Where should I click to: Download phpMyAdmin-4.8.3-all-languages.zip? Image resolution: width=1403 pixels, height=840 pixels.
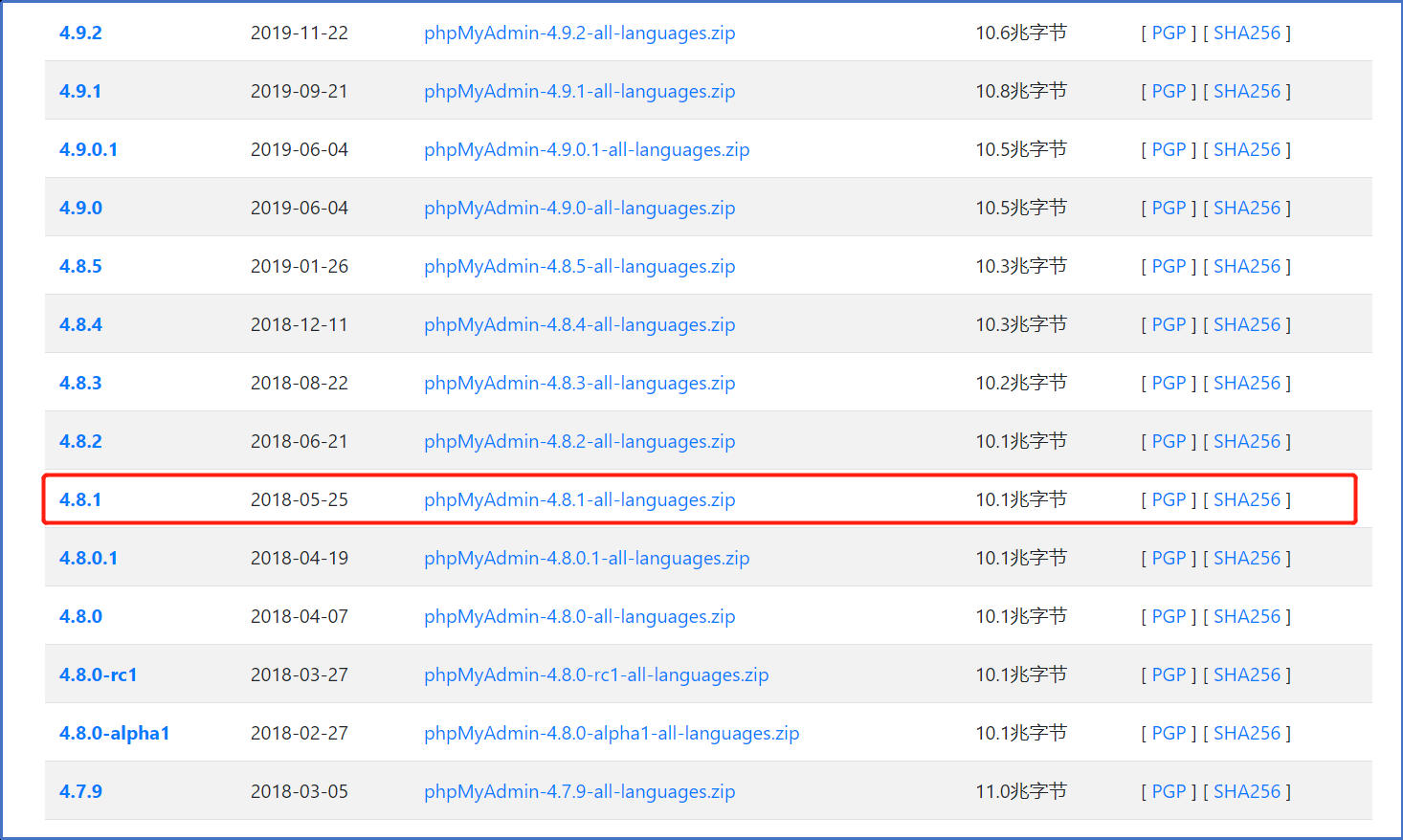[x=579, y=383]
